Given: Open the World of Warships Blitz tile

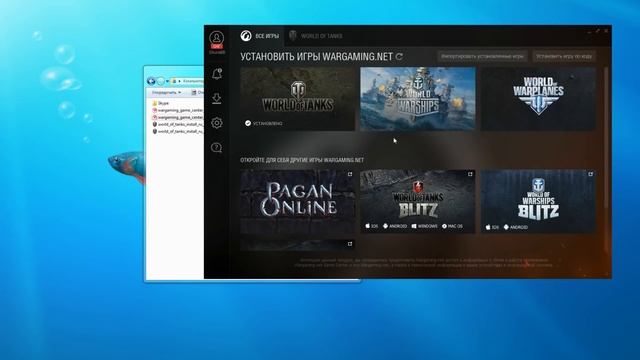Looking at the screenshot, I should (x=538, y=202).
